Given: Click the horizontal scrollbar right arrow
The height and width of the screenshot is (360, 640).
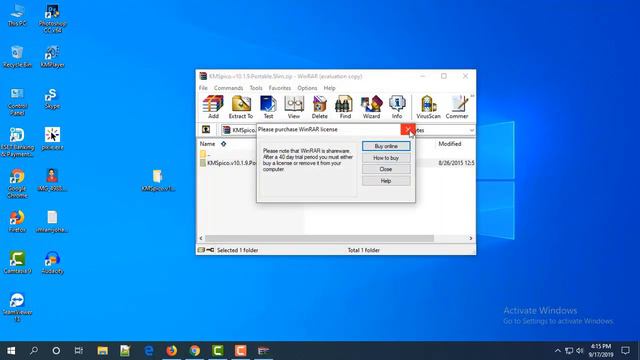Looking at the screenshot, I should (x=471, y=238).
